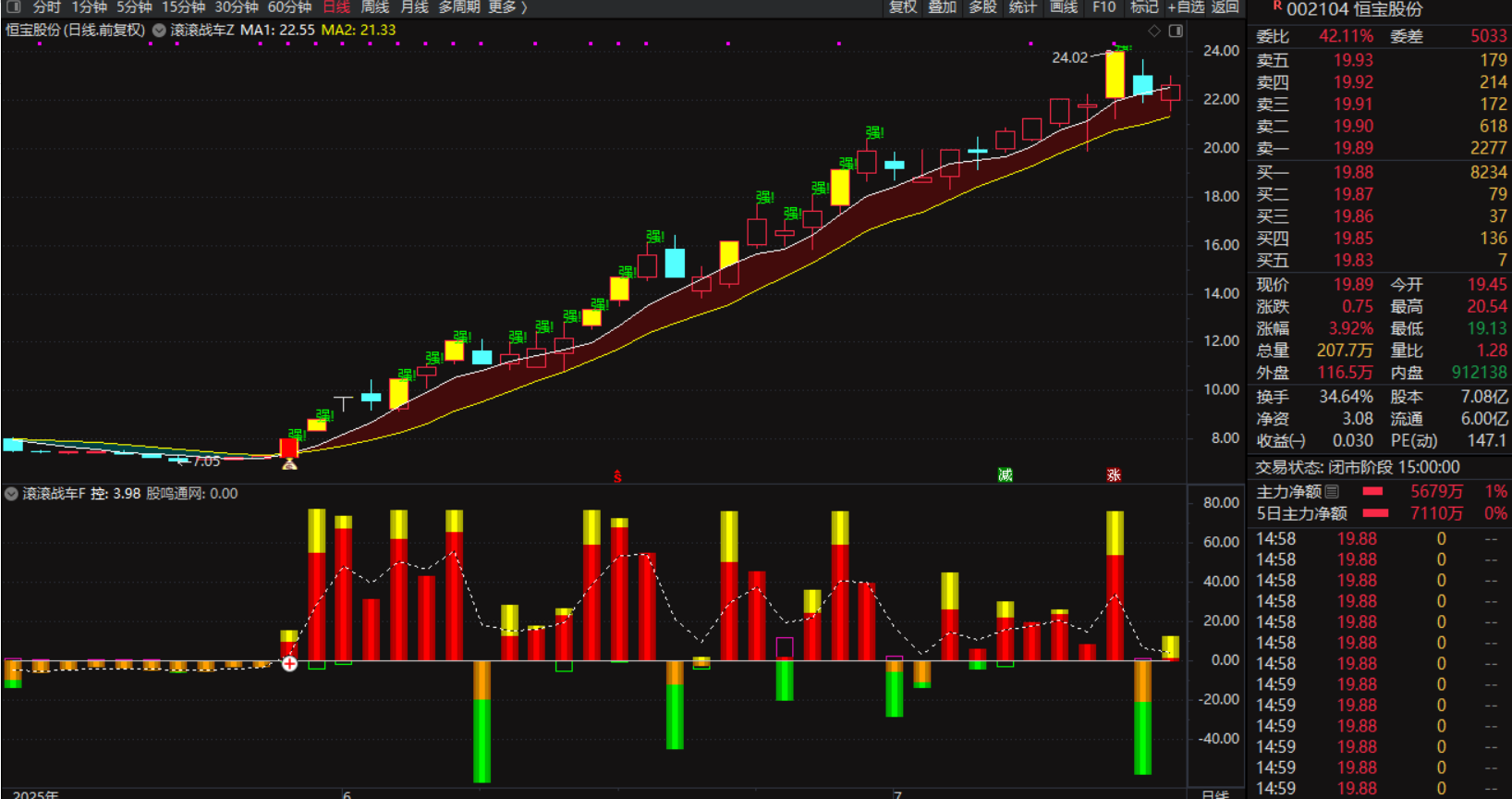Open the 画线 drawing tool

click(x=1063, y=7)
